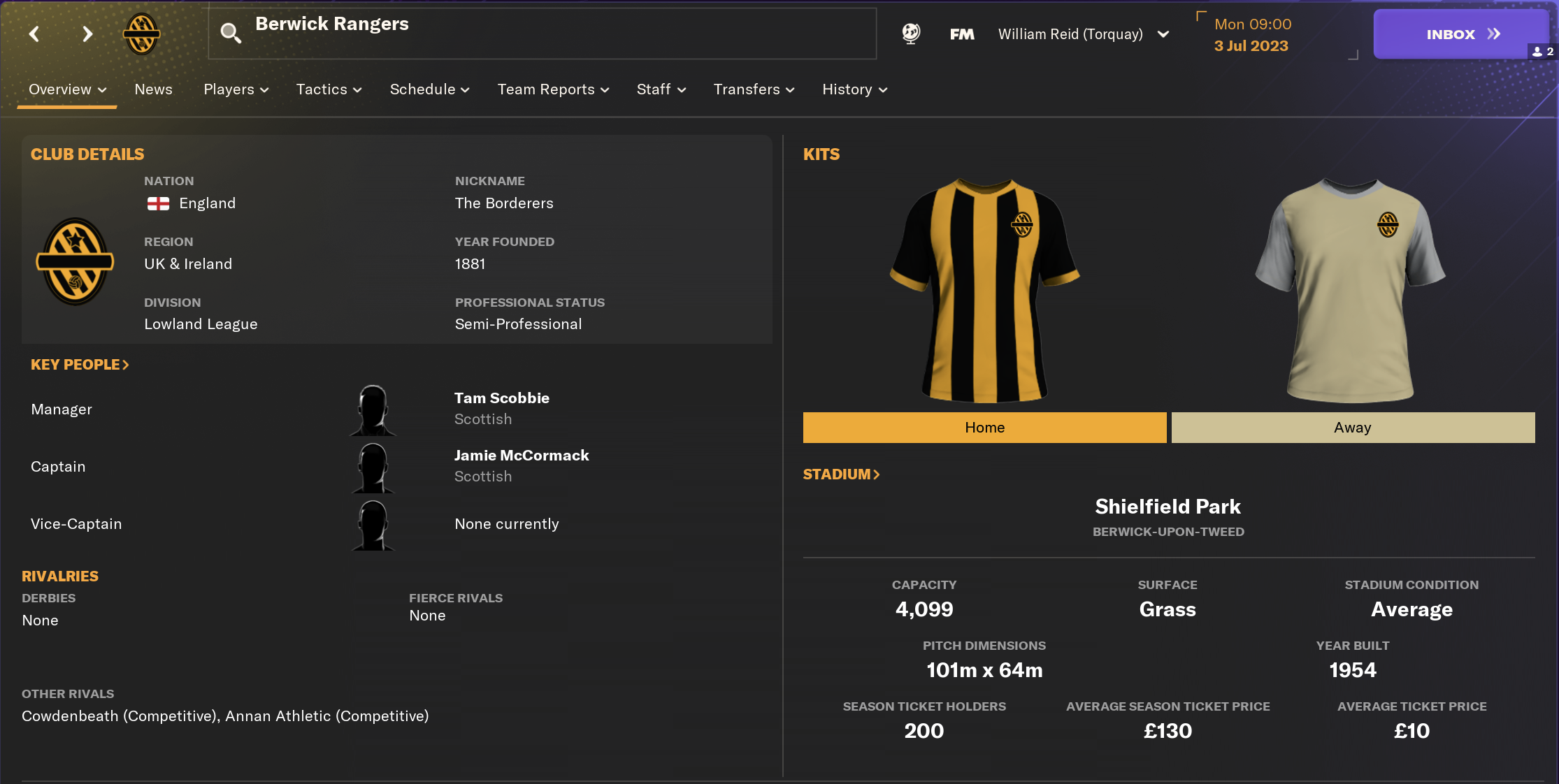Click 'BERWICK-UPON-TWEED' location text

point(1168,532)
